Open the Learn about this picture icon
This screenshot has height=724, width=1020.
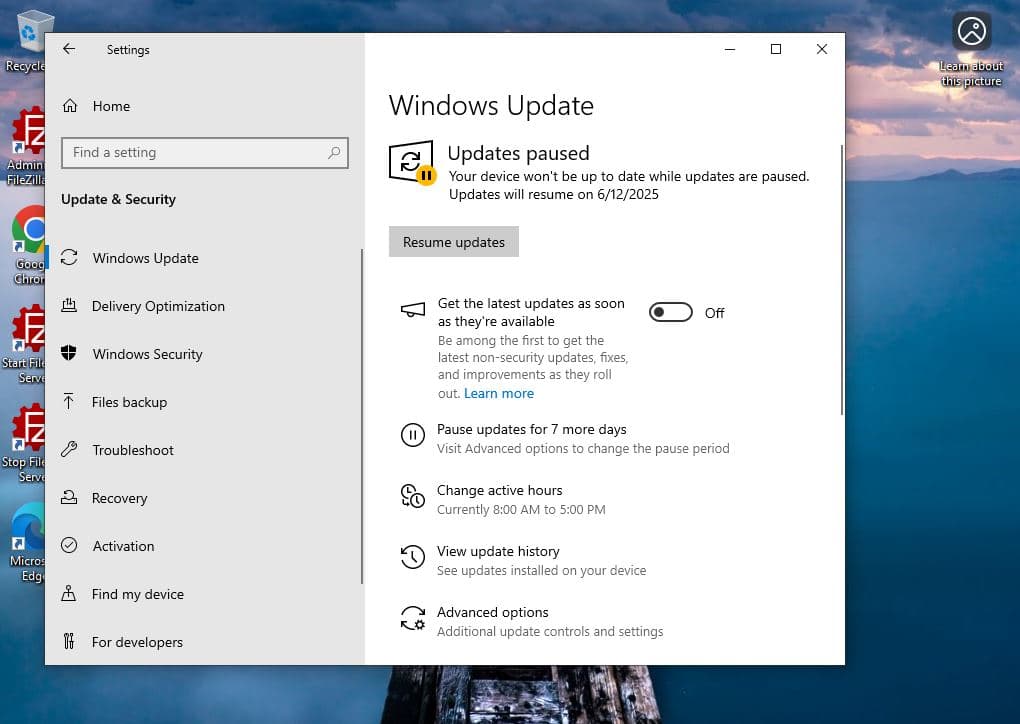click(971, 31)
